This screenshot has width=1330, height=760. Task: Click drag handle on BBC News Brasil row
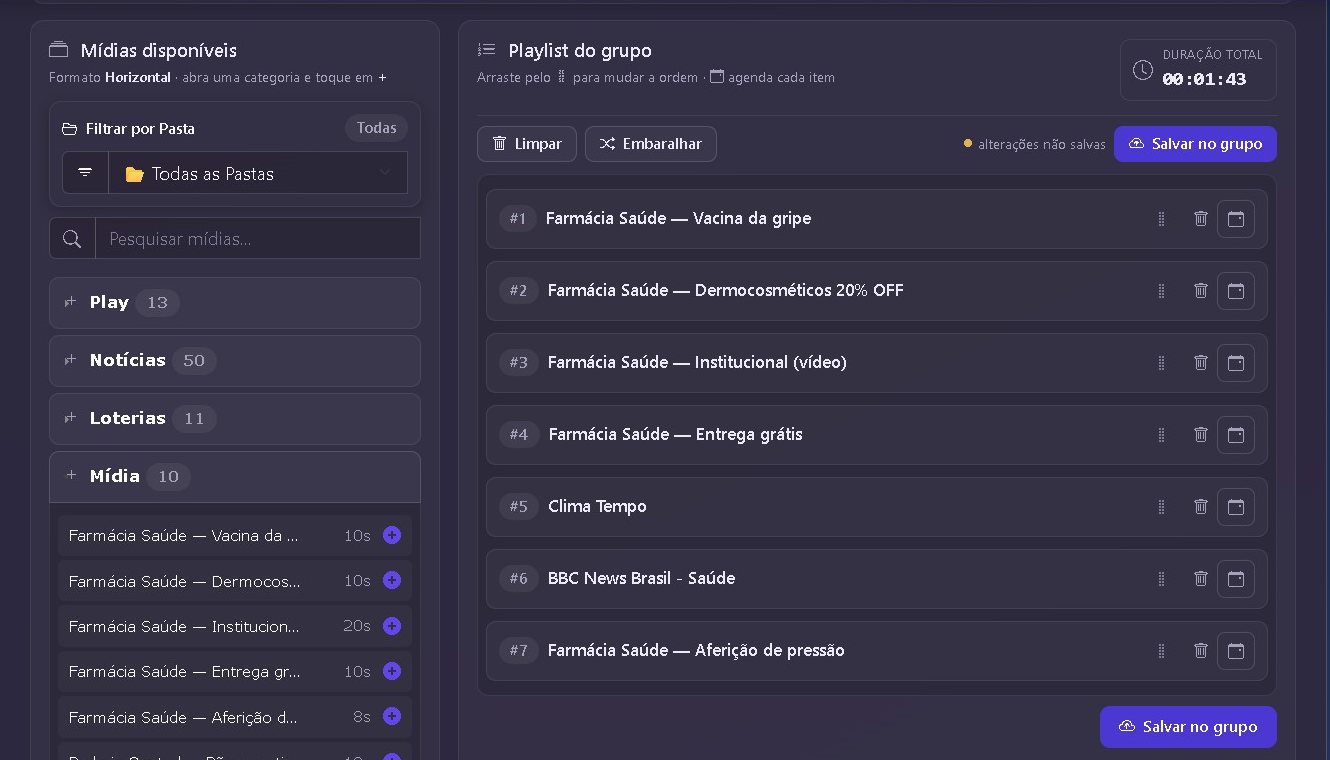pos(1161,579)
